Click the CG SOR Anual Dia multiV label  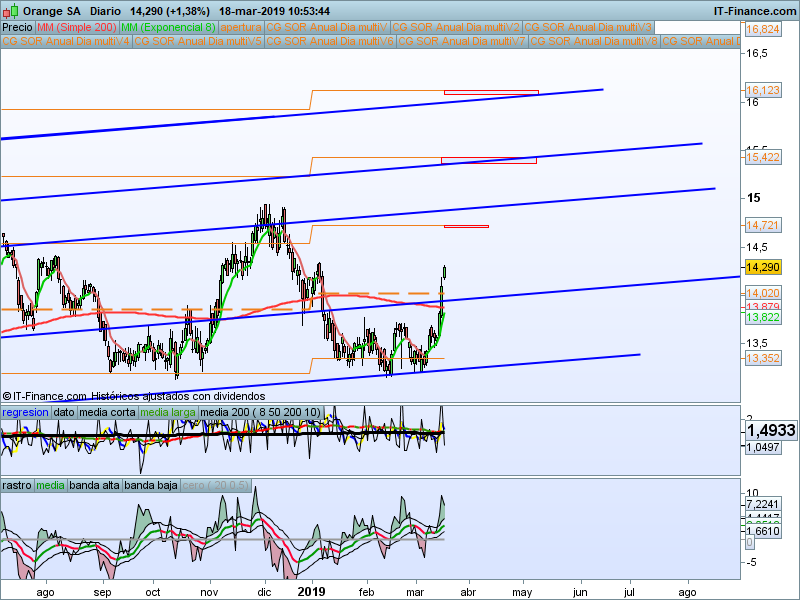click(327, 27)
